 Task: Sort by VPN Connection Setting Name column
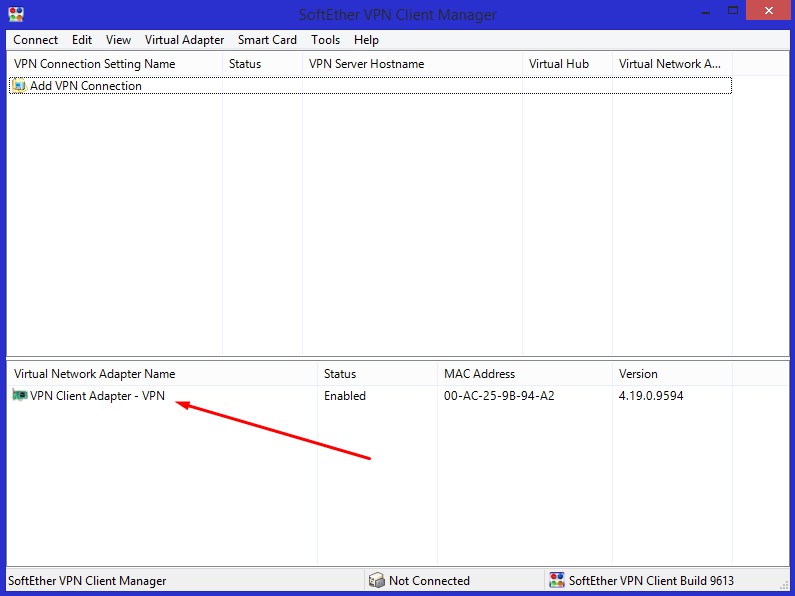(x=116, y=64)
